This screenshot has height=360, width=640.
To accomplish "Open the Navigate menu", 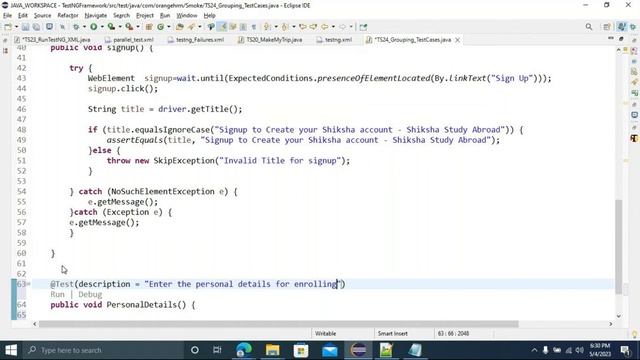I will pos(96,16).
